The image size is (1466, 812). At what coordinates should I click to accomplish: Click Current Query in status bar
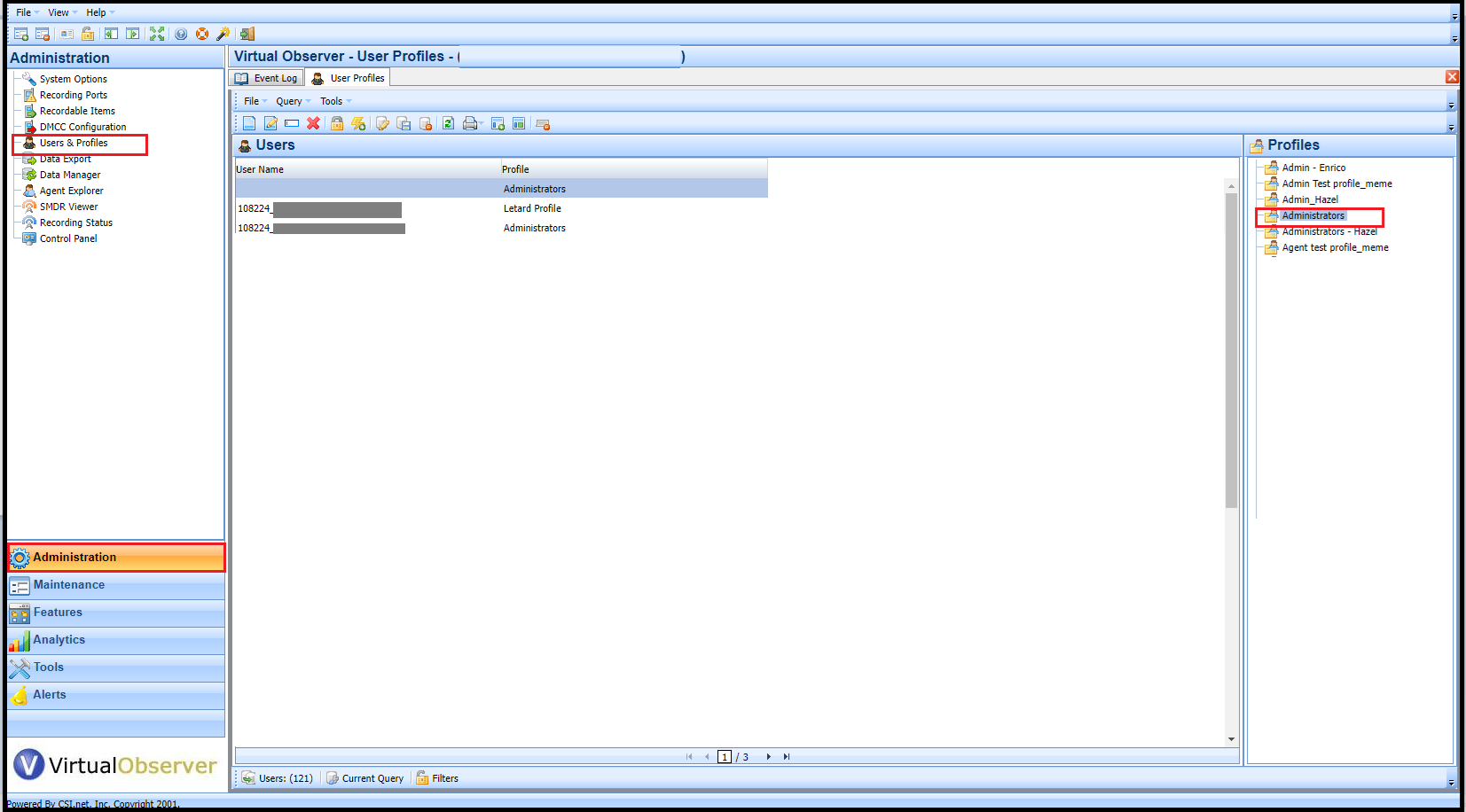(x=365, y=778)
